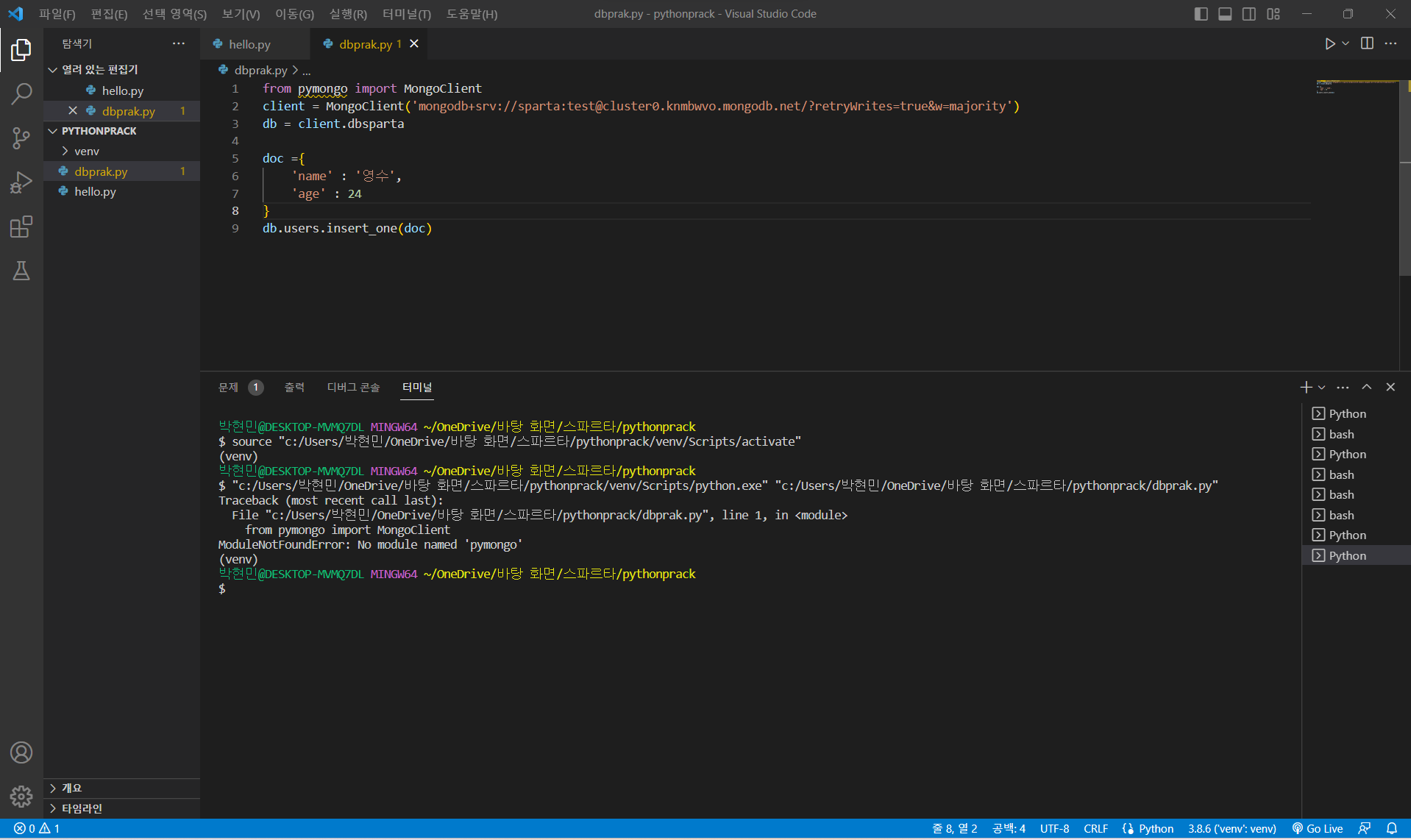This screenshot has width=1411, height=840.
Task: Close dbprak.py in open editors list
Action: [73, 111]
